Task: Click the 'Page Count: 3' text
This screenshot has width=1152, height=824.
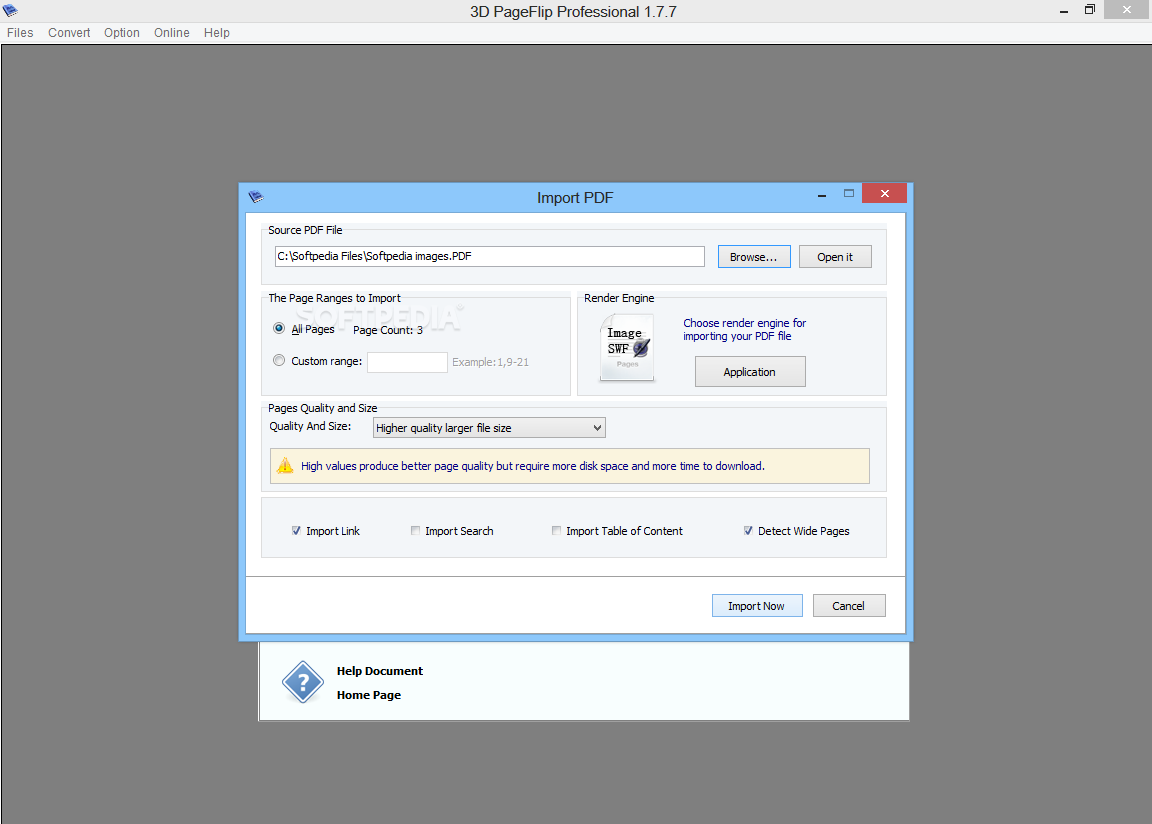Action: point(388,330)
